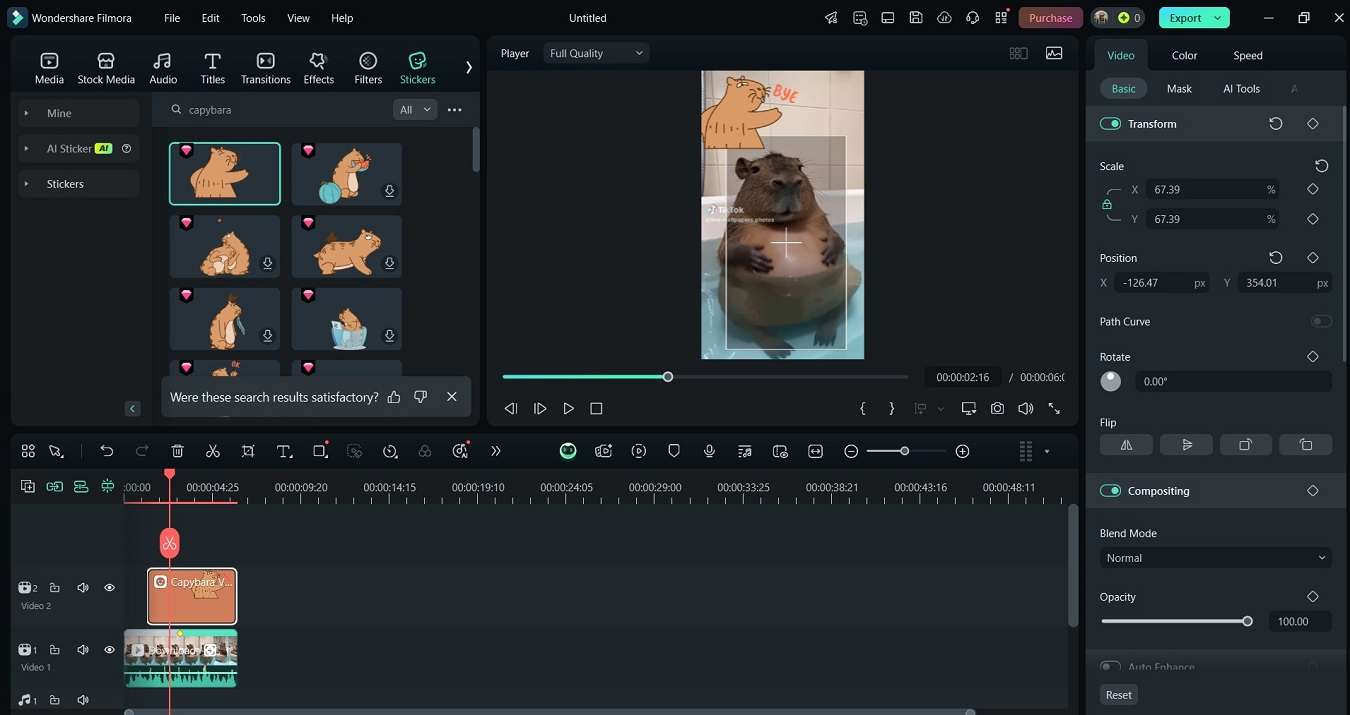Select the Mask sub-tab
1350x715 pixels.
(x=1179, y=88)
